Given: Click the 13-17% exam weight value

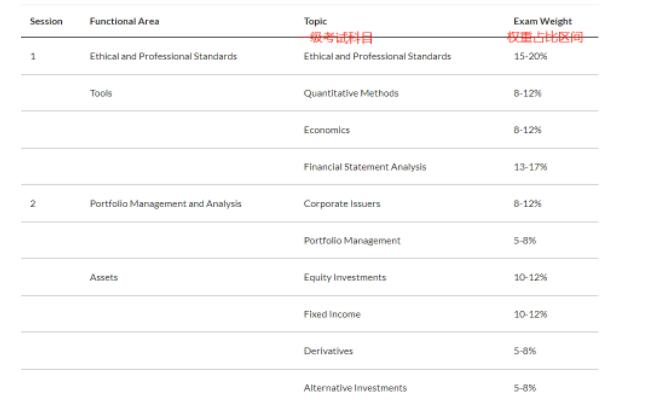Looking at the screenshot, I should pyautogui.click(x=531, y=167).
